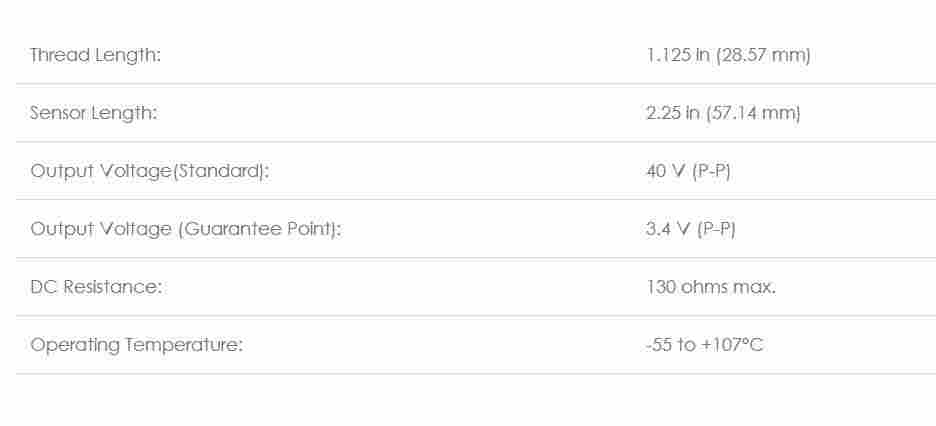Select the 130 ohms resistance value
936x426 pixels.
click(688, 287)
